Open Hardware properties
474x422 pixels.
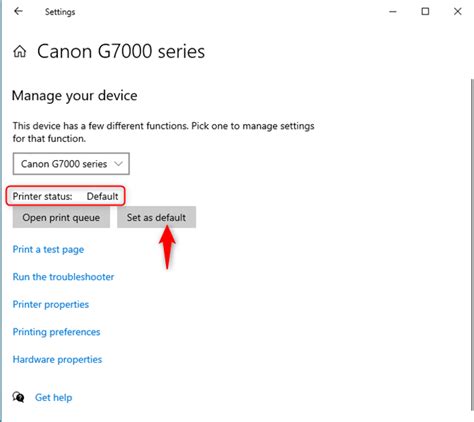pos(57,359)
